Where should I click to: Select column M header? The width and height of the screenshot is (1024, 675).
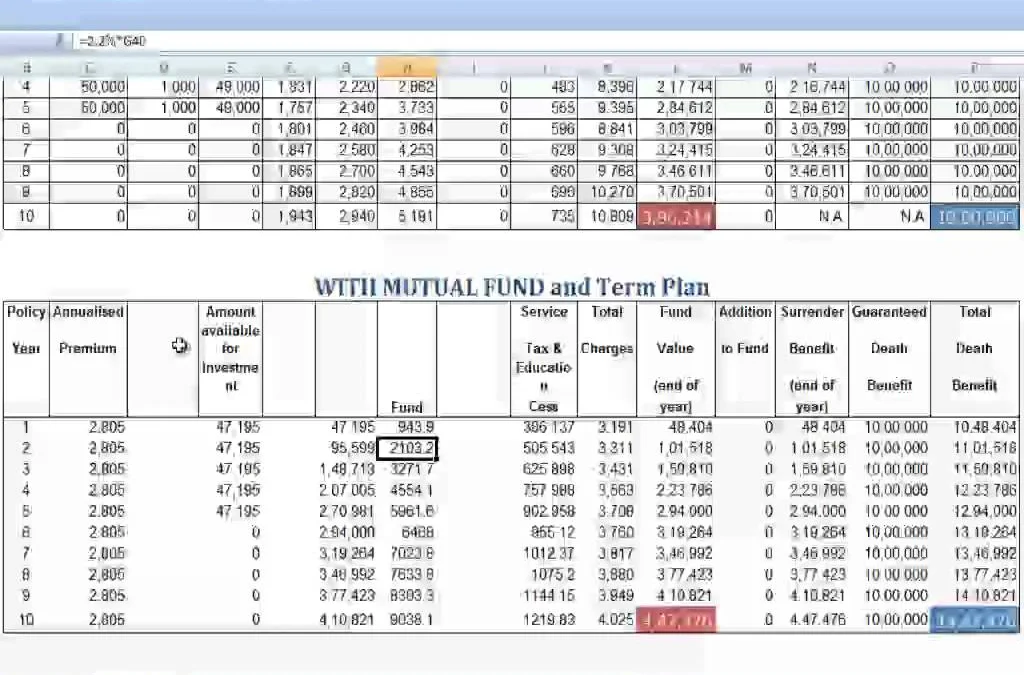pos(745,67)
